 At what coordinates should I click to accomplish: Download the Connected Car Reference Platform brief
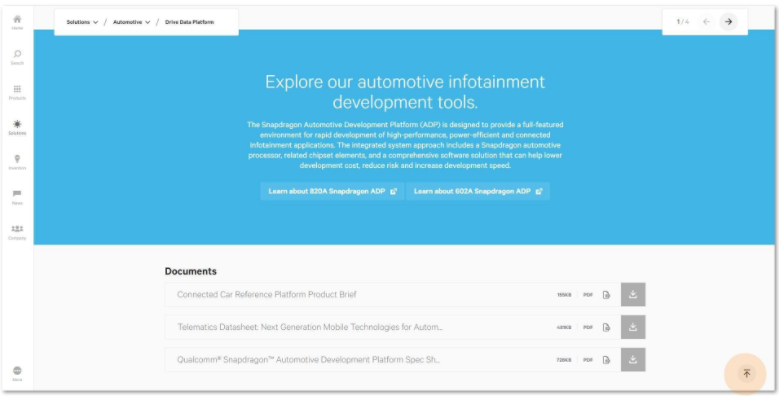[x=633, y=295]
